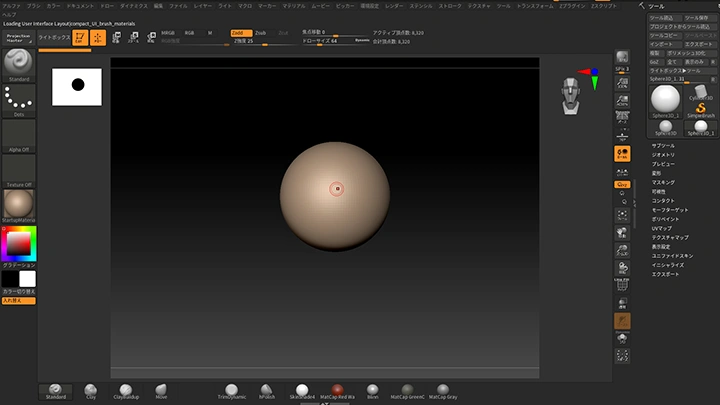Open the ドキュメント menu

80,6
